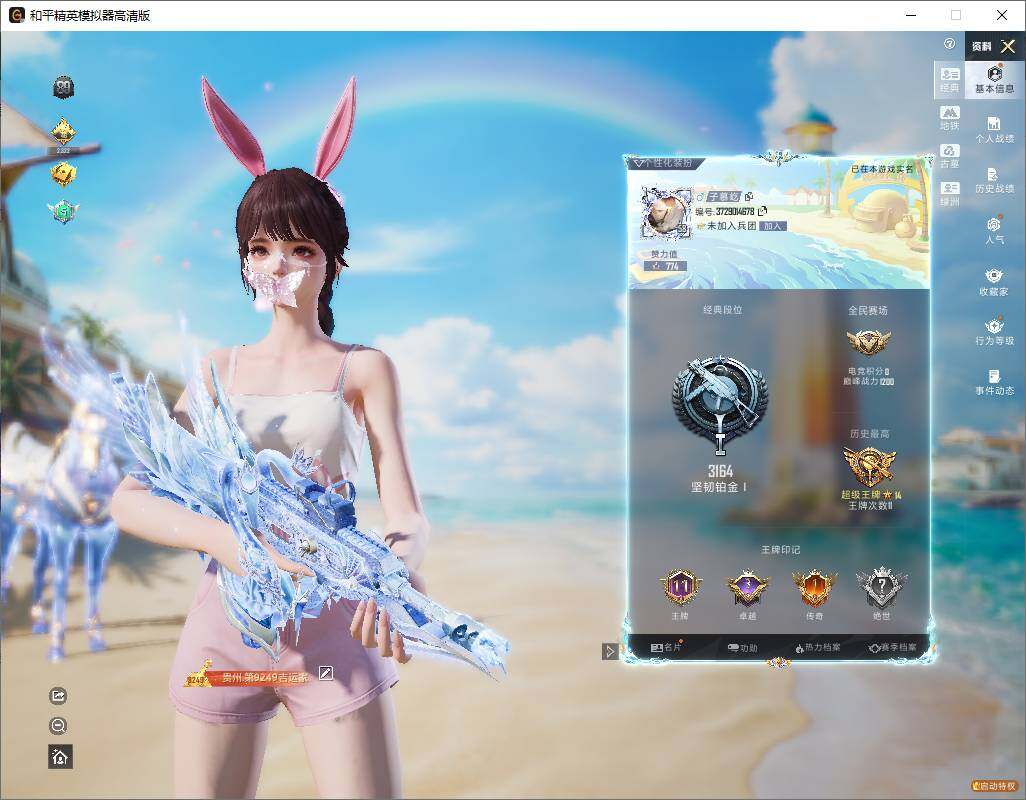The width and height of the screenshot is (1026, 800).
Task: Click the gold hexagon badge at left
Action: pyautogui.click(x=63, y=174)
